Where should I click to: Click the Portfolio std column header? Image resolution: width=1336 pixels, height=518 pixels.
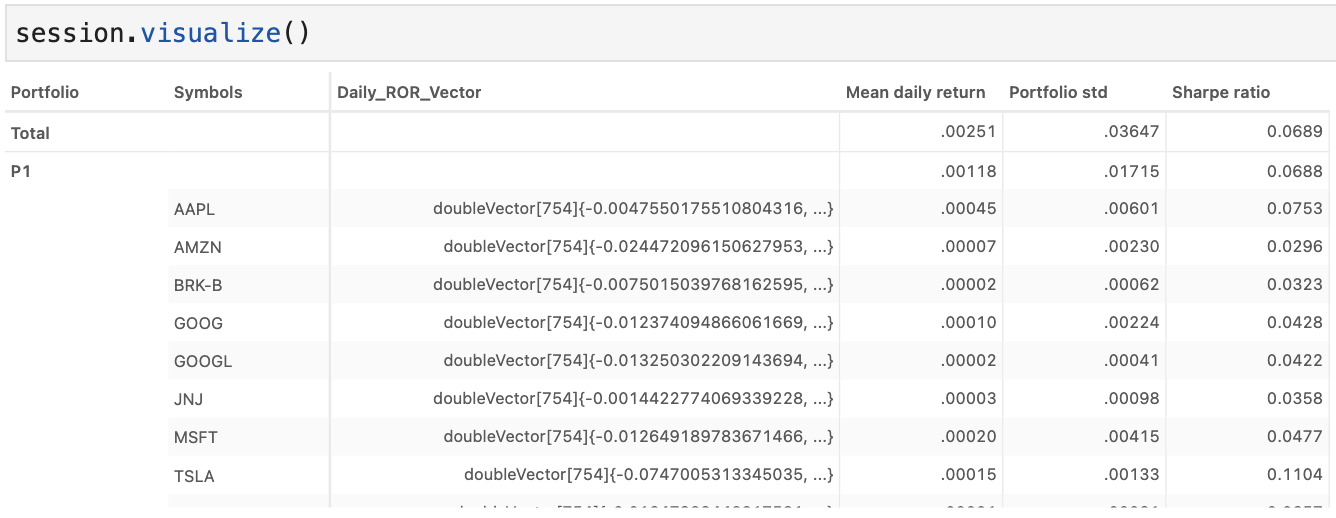pyautogui.click(x=1058, y=92)
